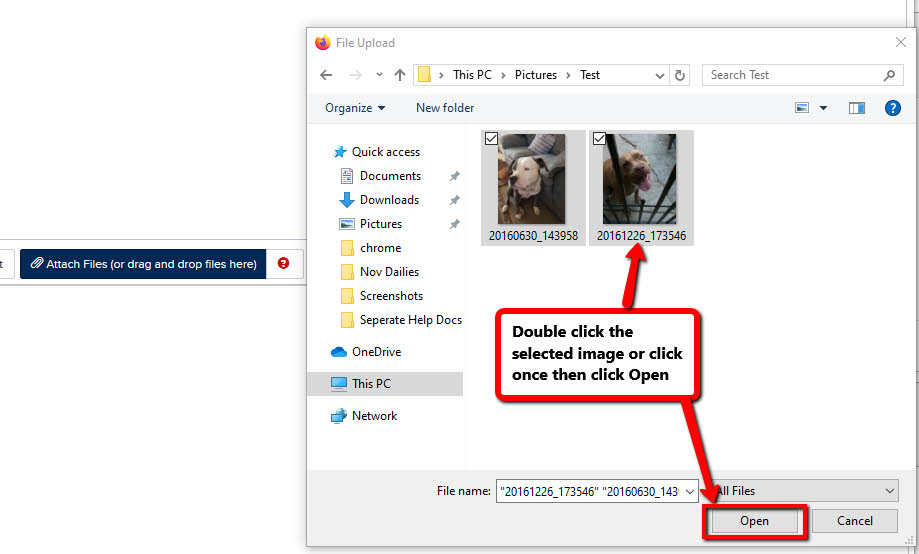Click the Open button
Screen dimensions: 919x554
(754, 521)
